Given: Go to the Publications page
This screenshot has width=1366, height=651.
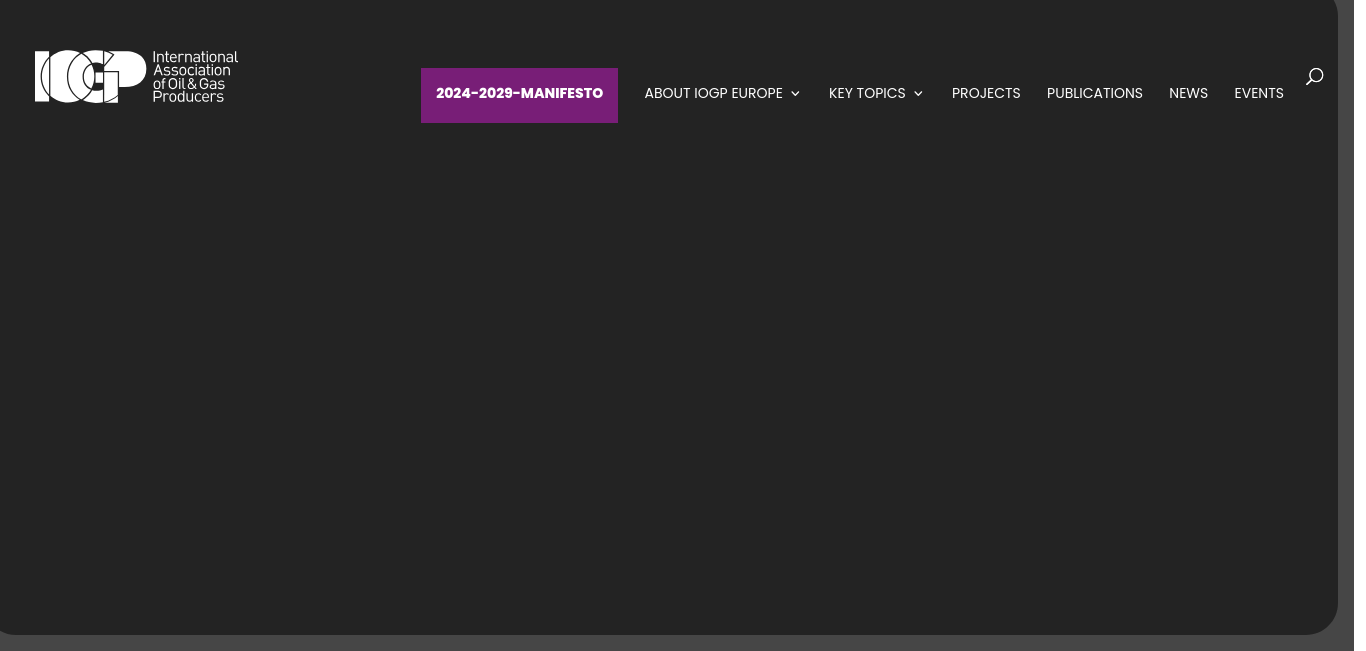Looking at the screenshot, I should 1094,93.
